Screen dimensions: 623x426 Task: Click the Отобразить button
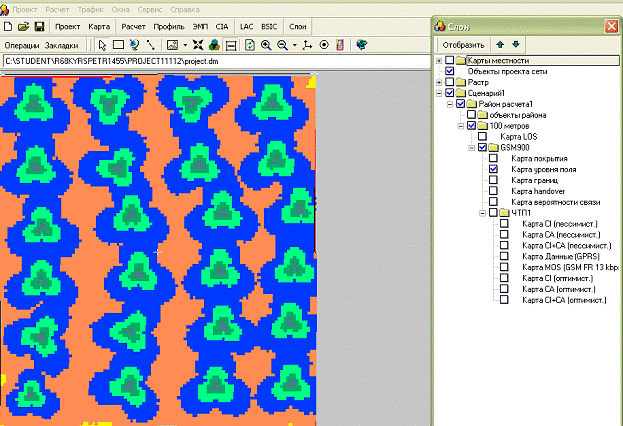click(464, 44)
